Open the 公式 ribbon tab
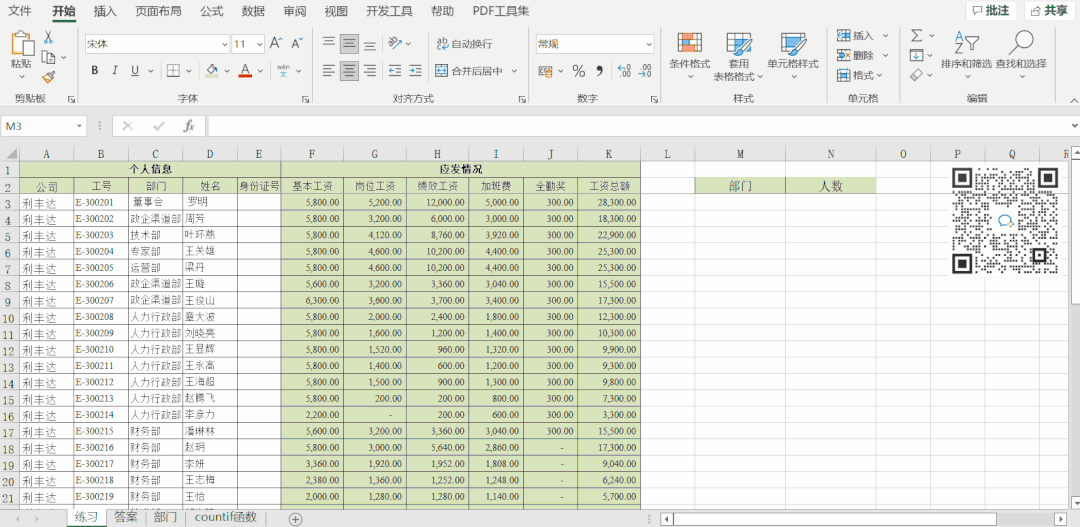This screenshot has height=527, width=1080. tap(211, 11)
